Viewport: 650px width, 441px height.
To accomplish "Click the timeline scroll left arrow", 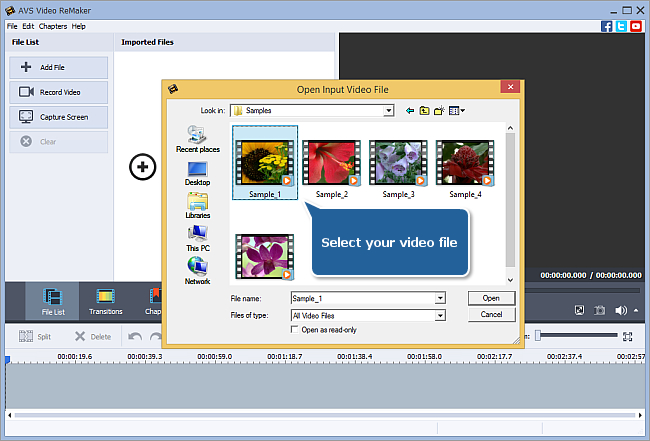I will [9, 415].
